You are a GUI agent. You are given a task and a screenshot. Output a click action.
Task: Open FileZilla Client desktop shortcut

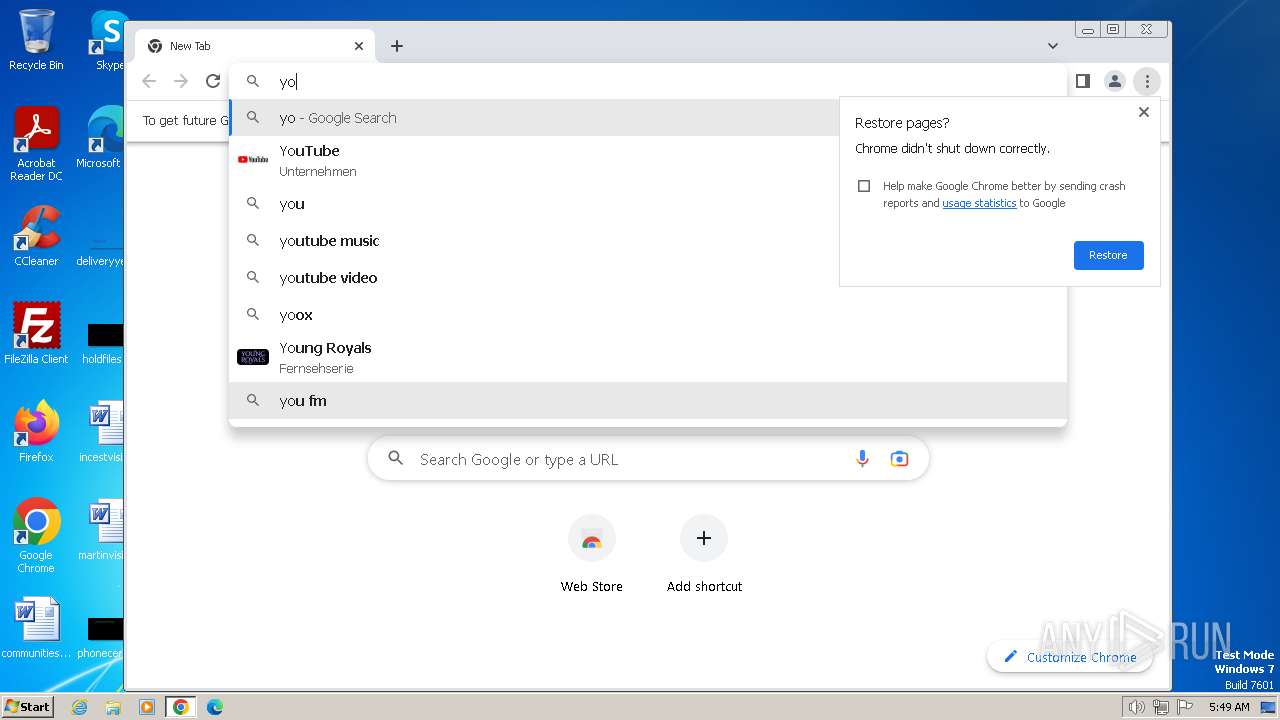pyautogui.click(x=36, y=333)
